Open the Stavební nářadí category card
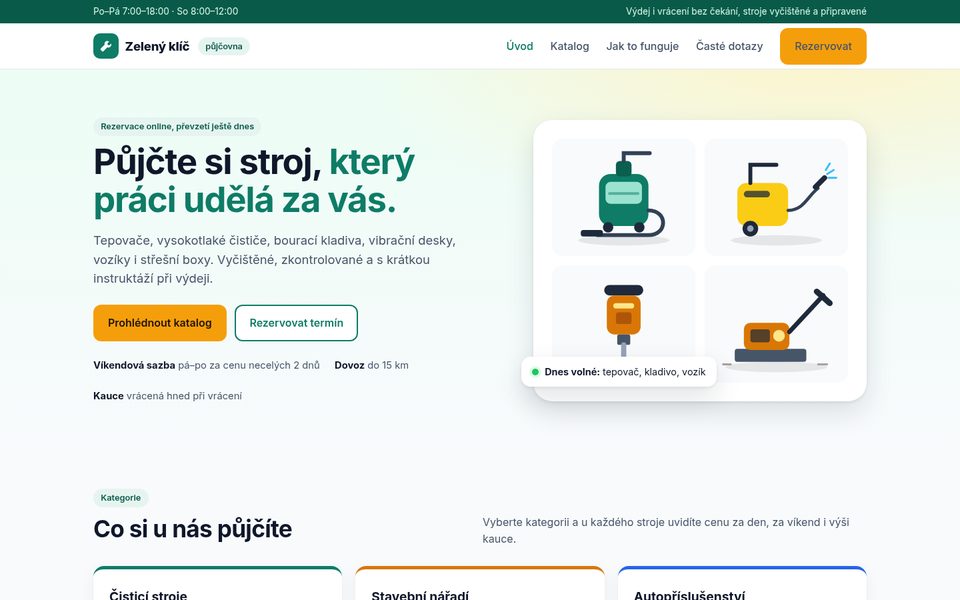960x600 pixels. tap(479, 583)
